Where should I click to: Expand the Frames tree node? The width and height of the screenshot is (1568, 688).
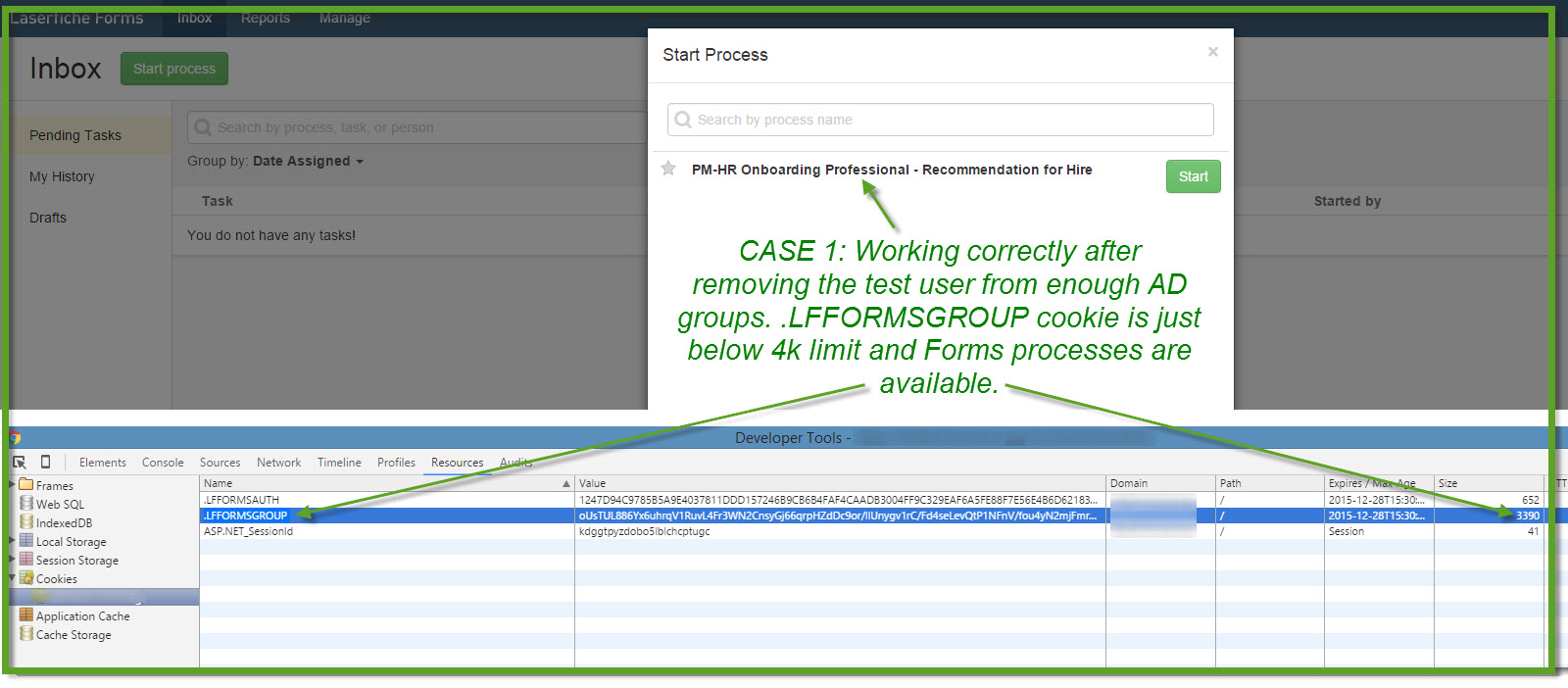pyautogui.click(x=12, y=485)
